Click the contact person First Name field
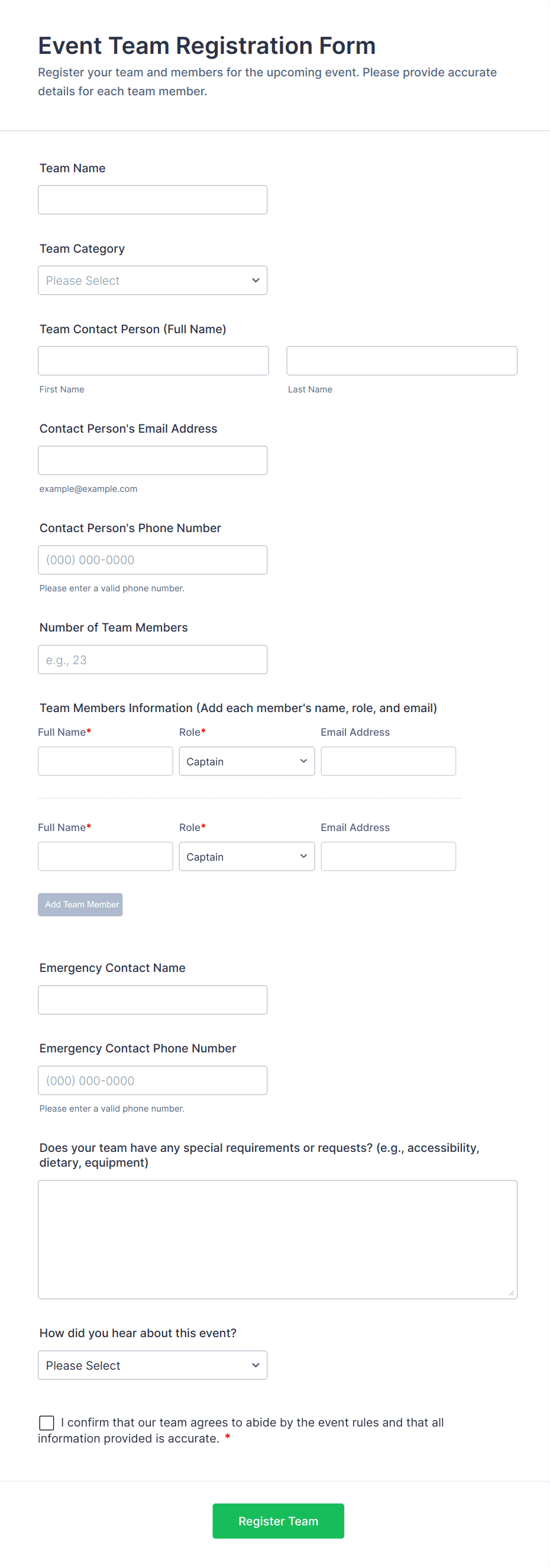 click(x=153, y=361)
